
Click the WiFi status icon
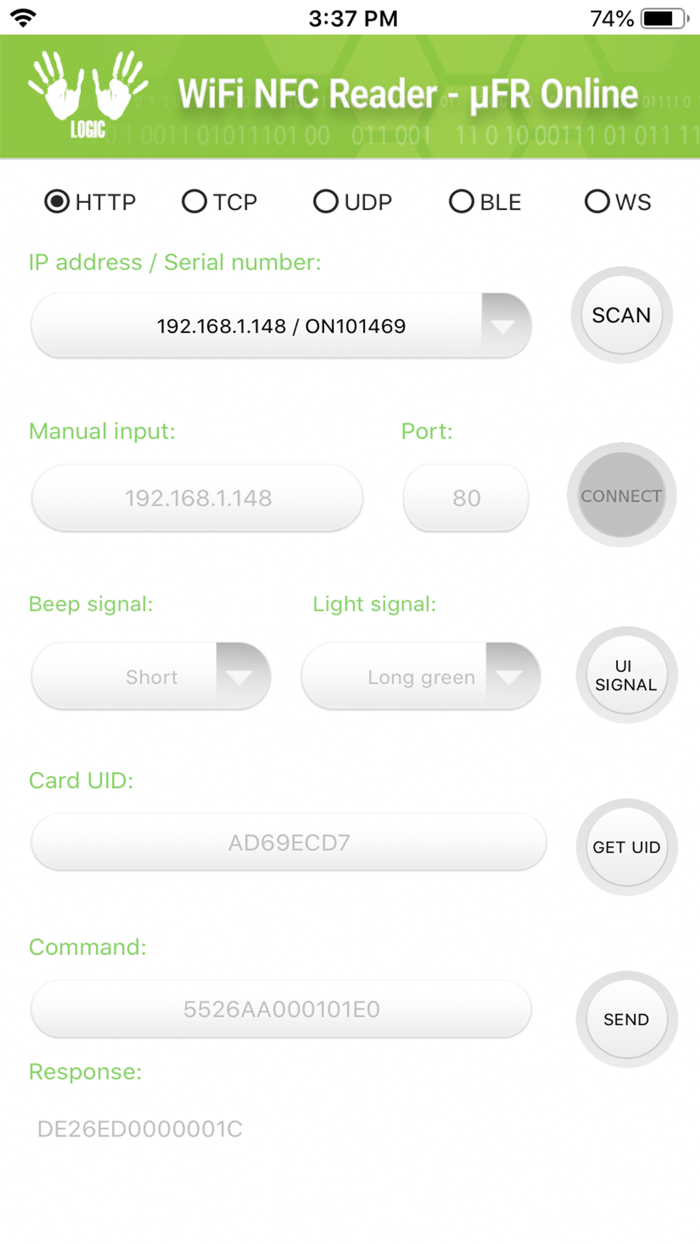22,16
